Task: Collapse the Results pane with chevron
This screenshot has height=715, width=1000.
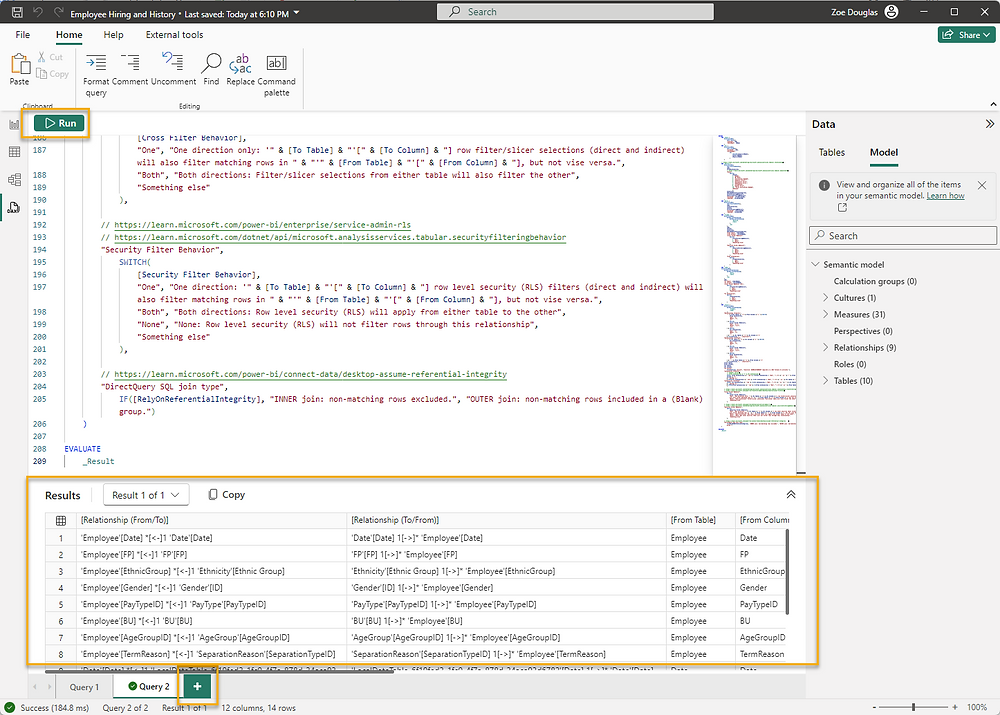Action: click(x=791, y=495)
